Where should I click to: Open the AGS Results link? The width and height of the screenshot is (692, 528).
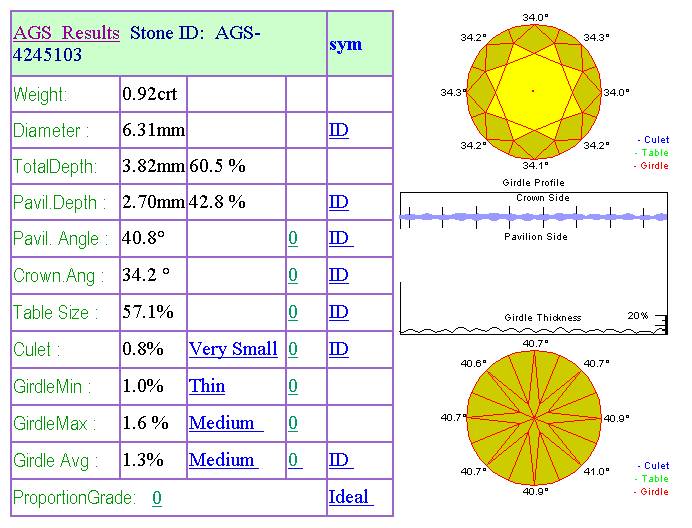(66, 33)
